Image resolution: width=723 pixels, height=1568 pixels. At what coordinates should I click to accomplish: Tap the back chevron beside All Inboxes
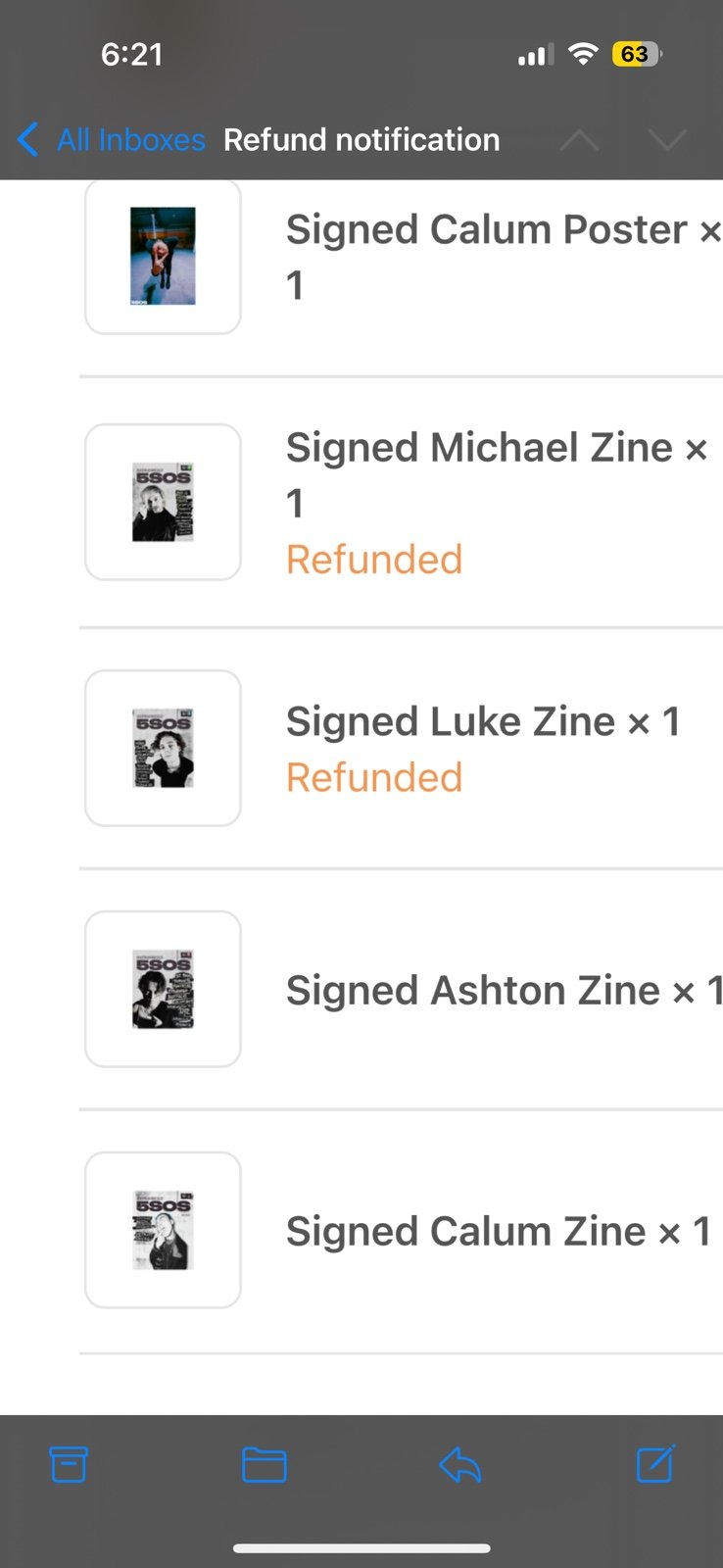(x=28, y=140)
